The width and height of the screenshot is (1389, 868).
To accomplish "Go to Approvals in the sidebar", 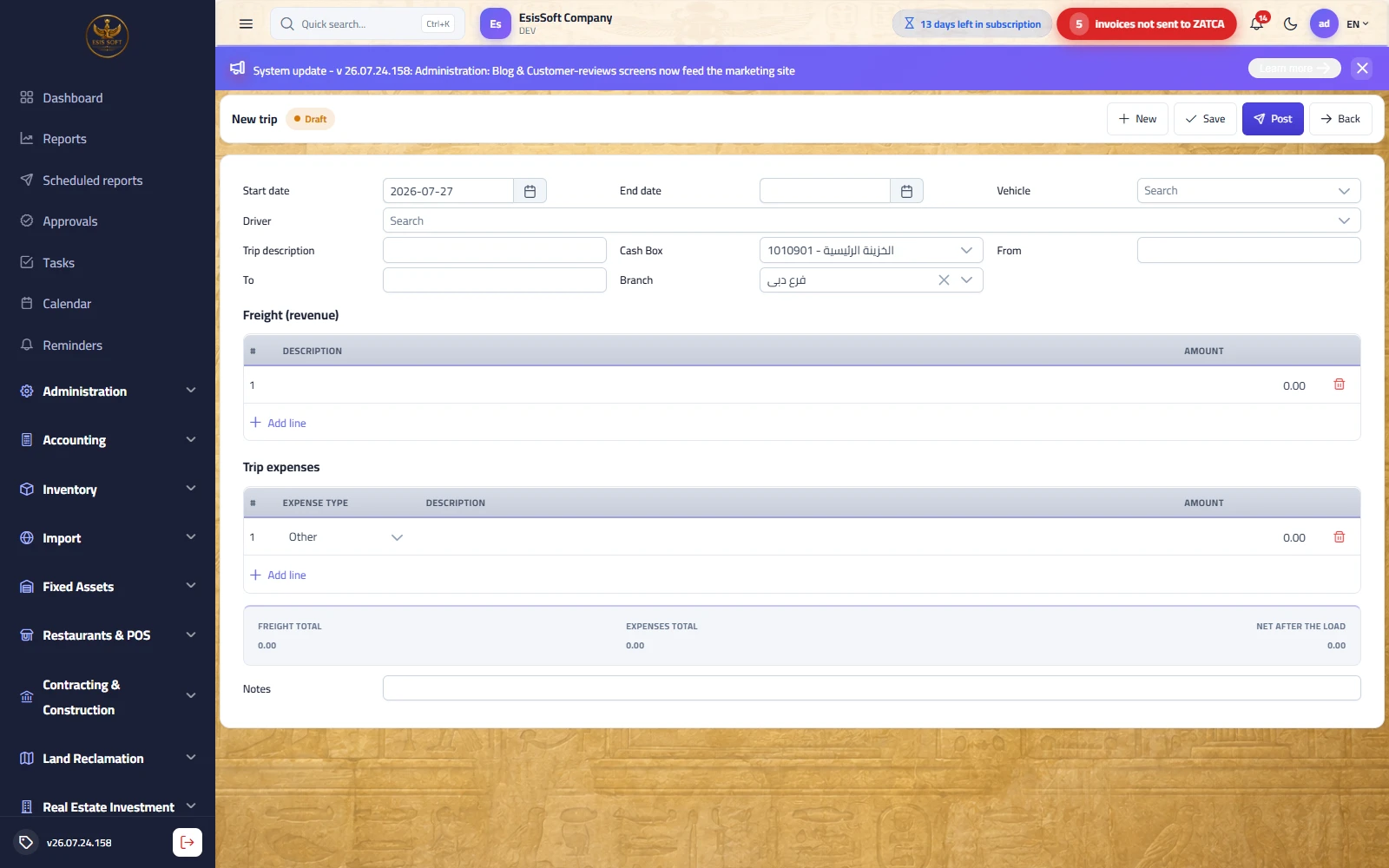I will click(70, 221).
